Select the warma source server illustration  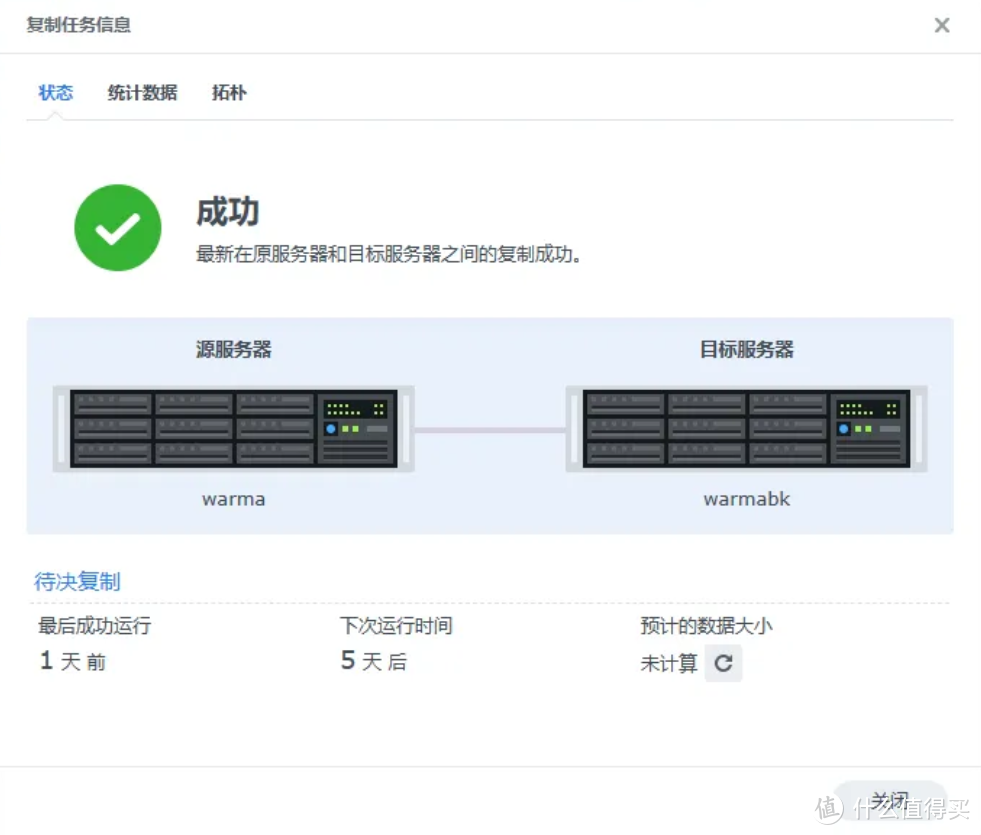tap(230, 427)
